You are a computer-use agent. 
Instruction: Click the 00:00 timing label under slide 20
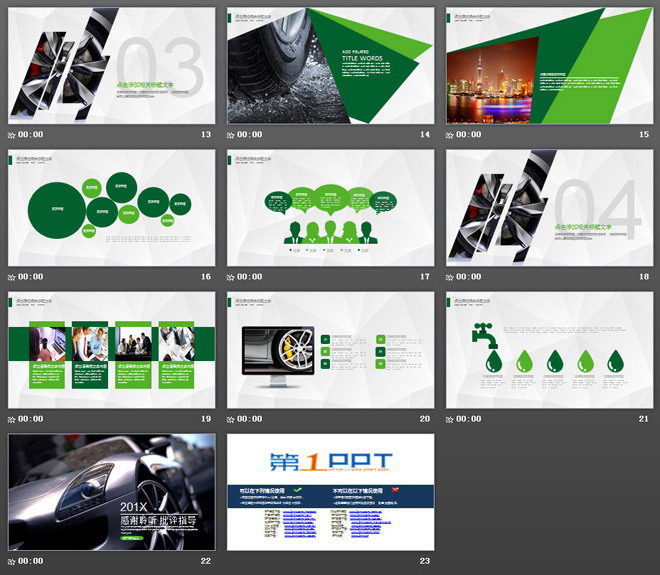point(250,419)
